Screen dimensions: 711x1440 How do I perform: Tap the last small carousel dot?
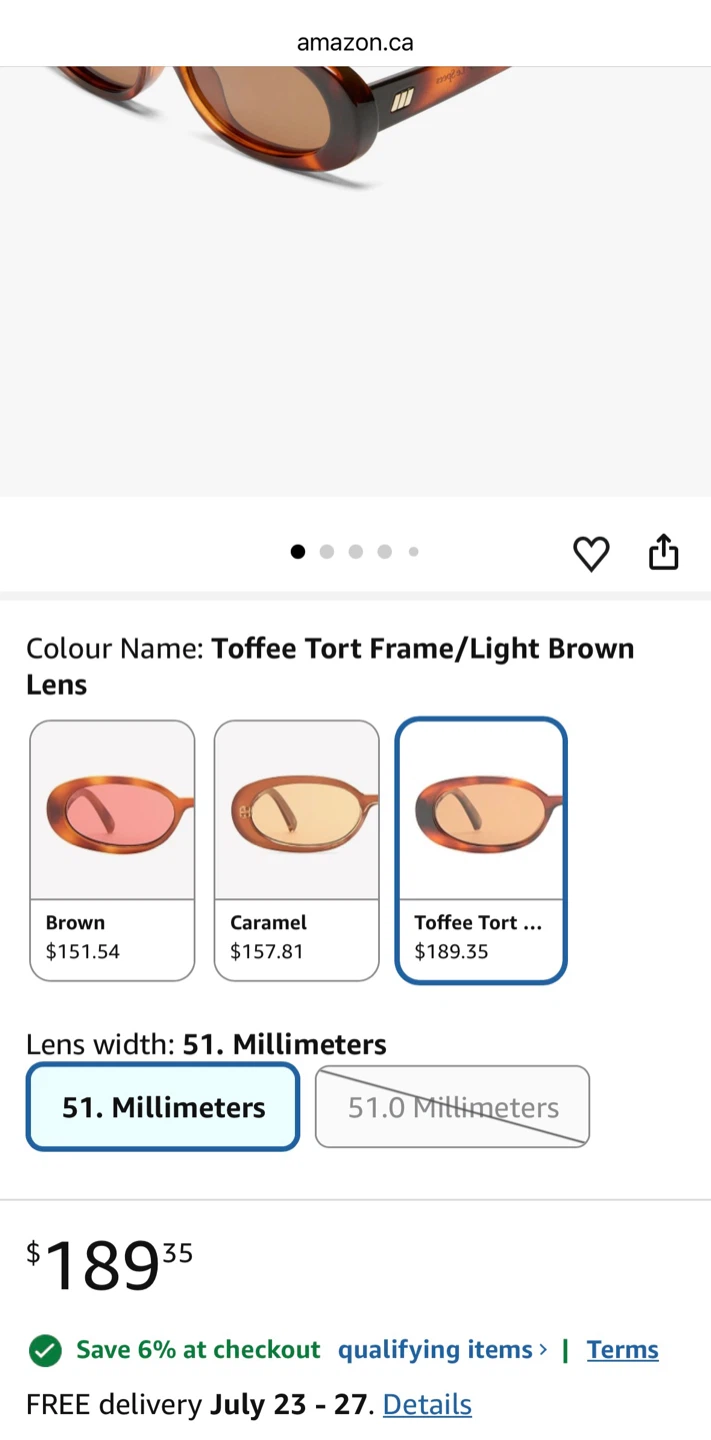[413, 552]
